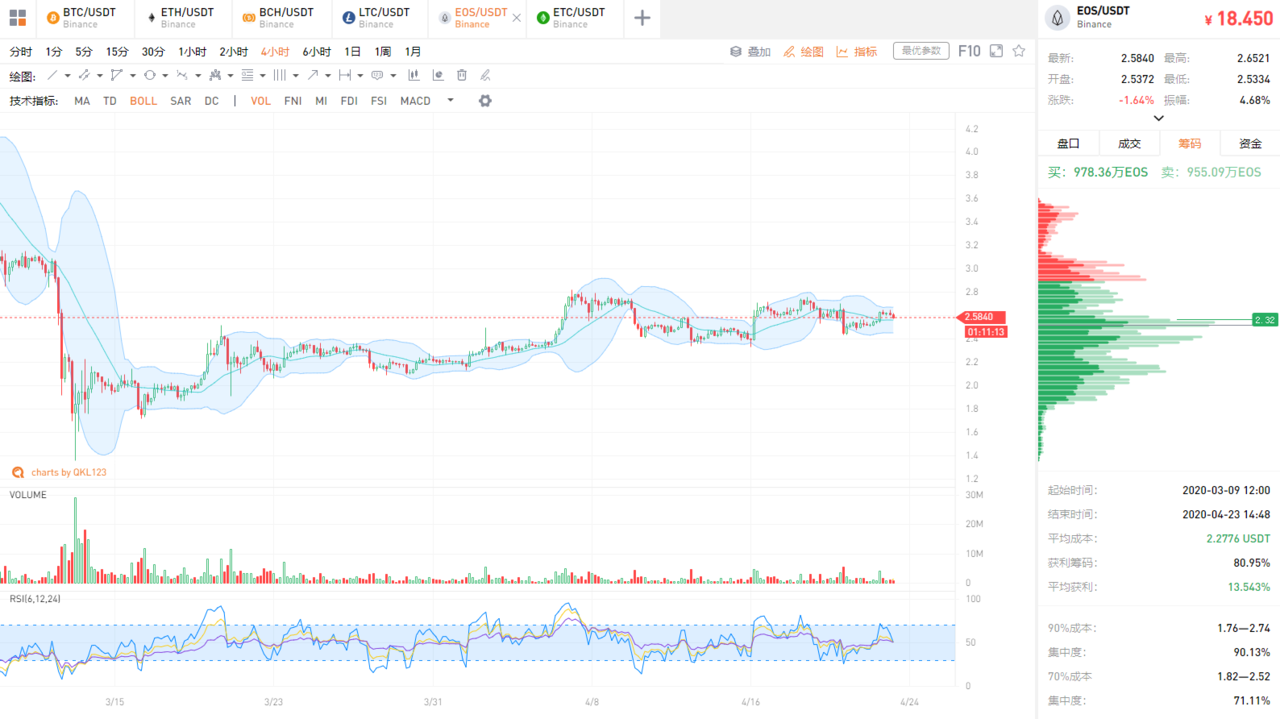Toggle DC indicator
The width and height of the screenshot is (1280, 719).
click(x=211, y=101)
